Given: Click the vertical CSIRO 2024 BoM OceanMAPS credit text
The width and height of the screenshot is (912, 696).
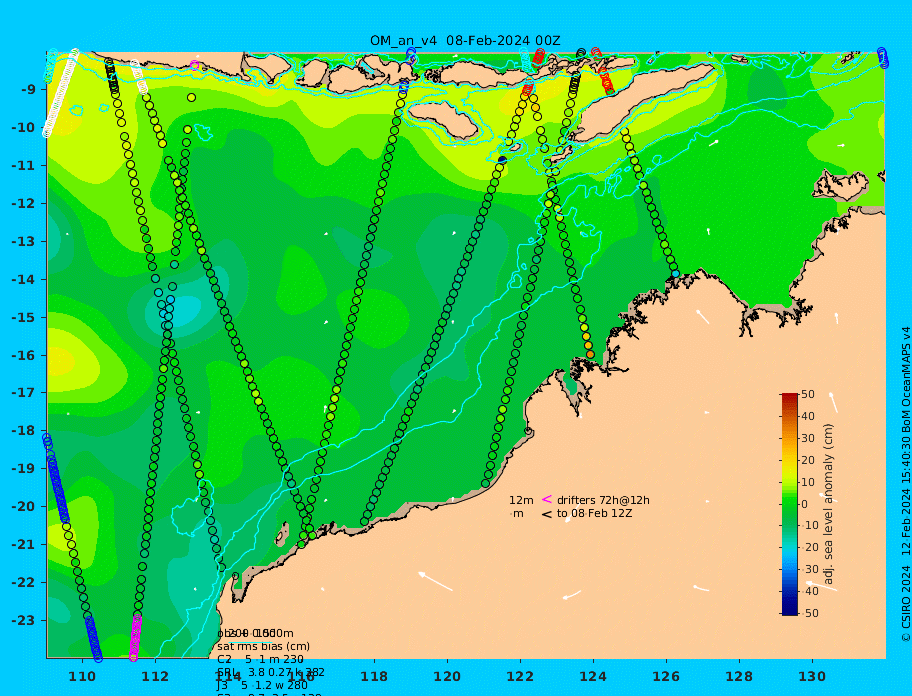Looking at the screenshot, I should [906, 483].
